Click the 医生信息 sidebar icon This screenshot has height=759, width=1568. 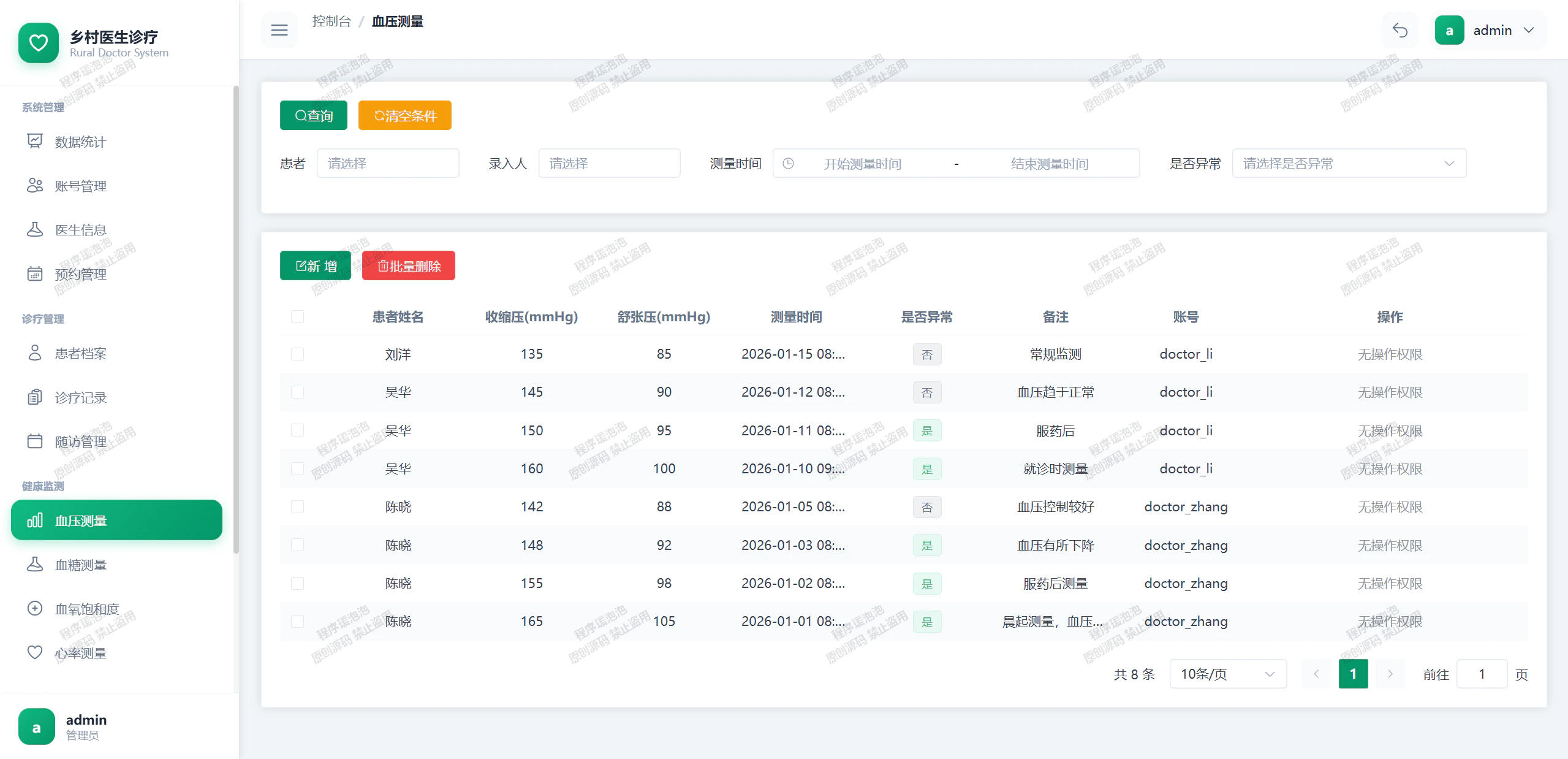pyautogui.click(x=35, y=230)
